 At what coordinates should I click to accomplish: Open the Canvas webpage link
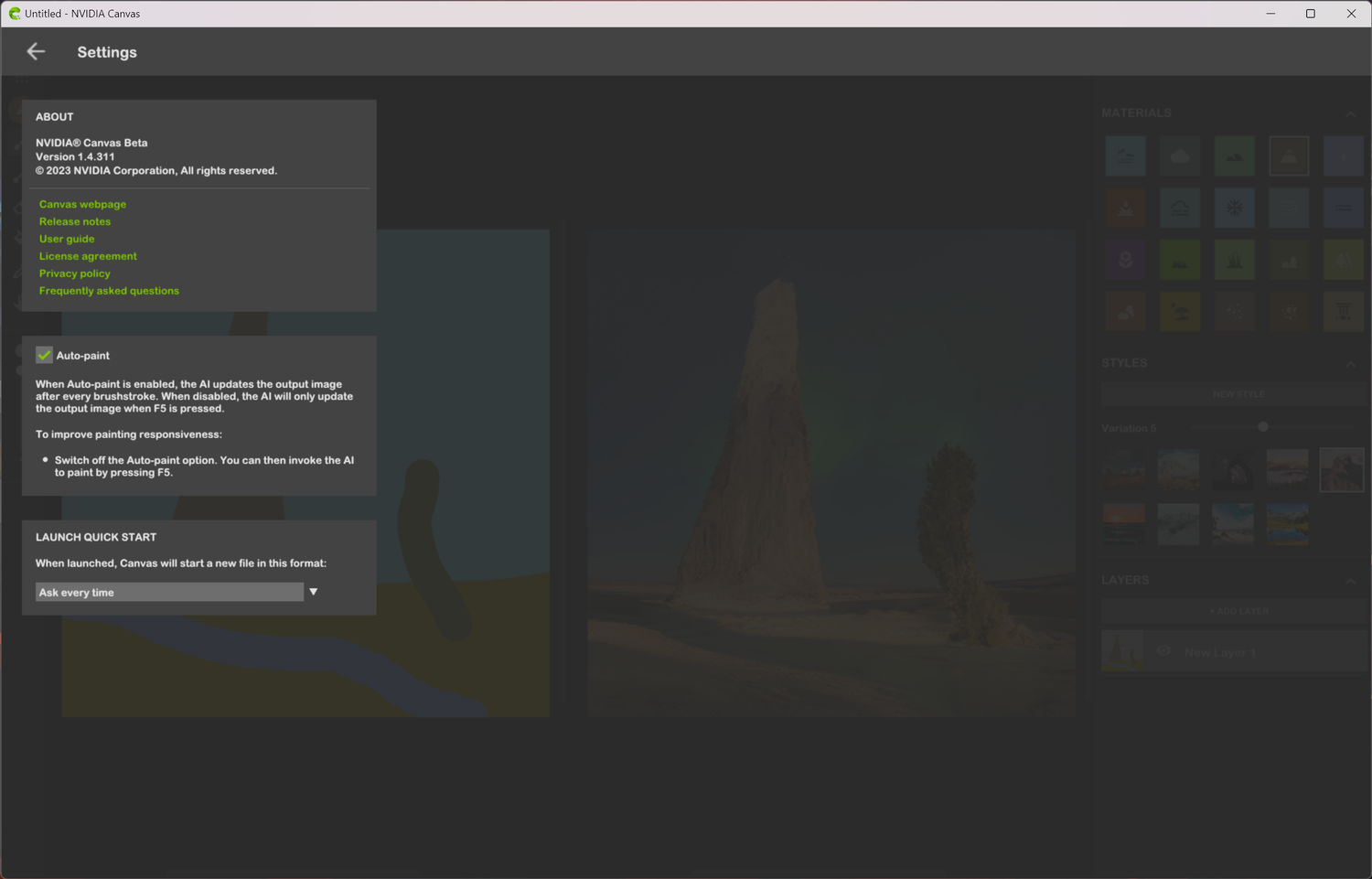point(82,204)
